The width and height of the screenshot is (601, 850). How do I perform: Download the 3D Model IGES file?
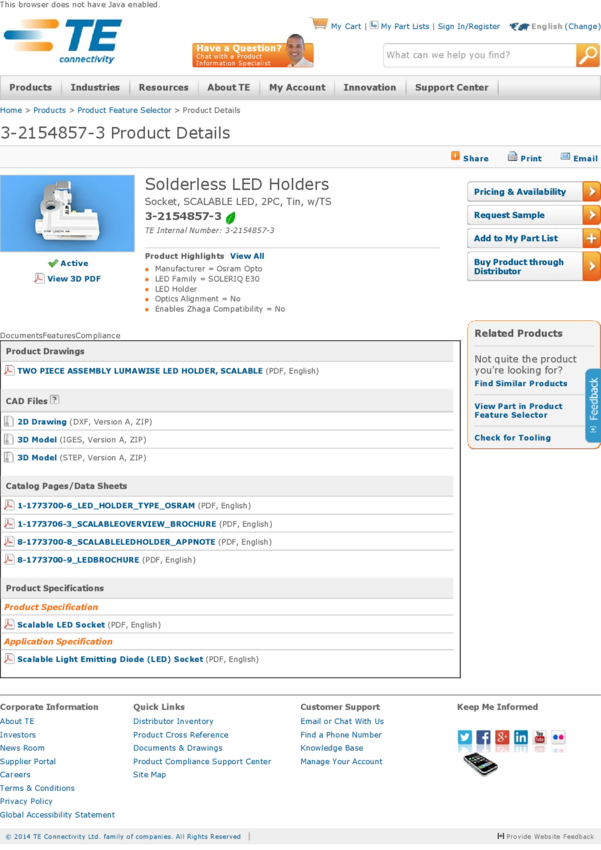click(x=37, y=440)
